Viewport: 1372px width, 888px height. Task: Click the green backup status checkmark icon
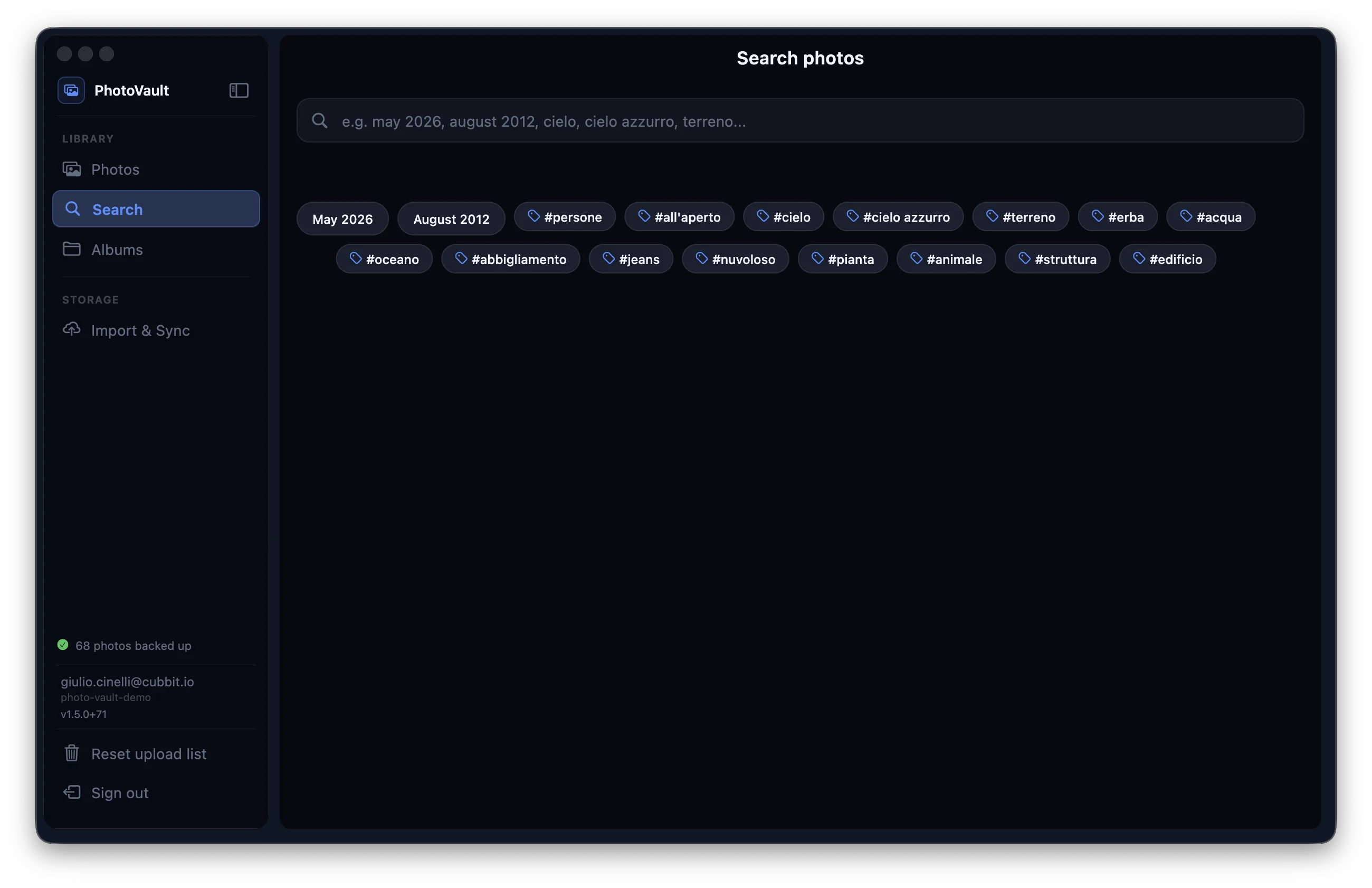[x=63, y=645]
